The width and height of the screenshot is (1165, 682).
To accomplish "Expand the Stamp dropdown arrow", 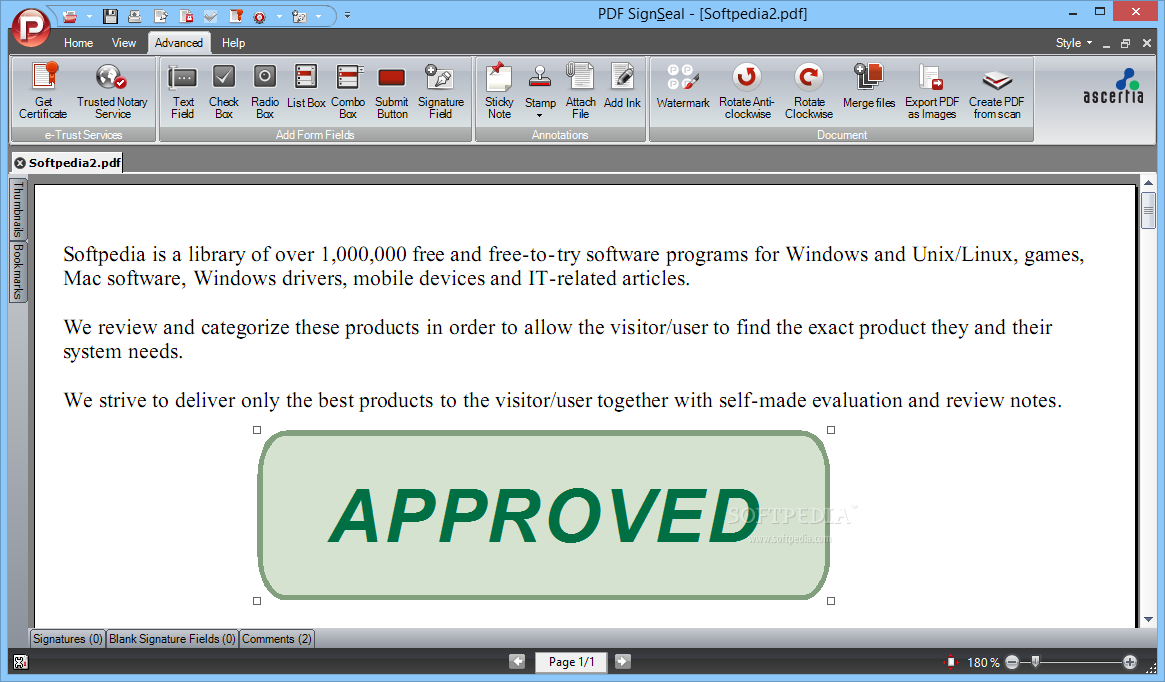I will (x=540, y=116).
